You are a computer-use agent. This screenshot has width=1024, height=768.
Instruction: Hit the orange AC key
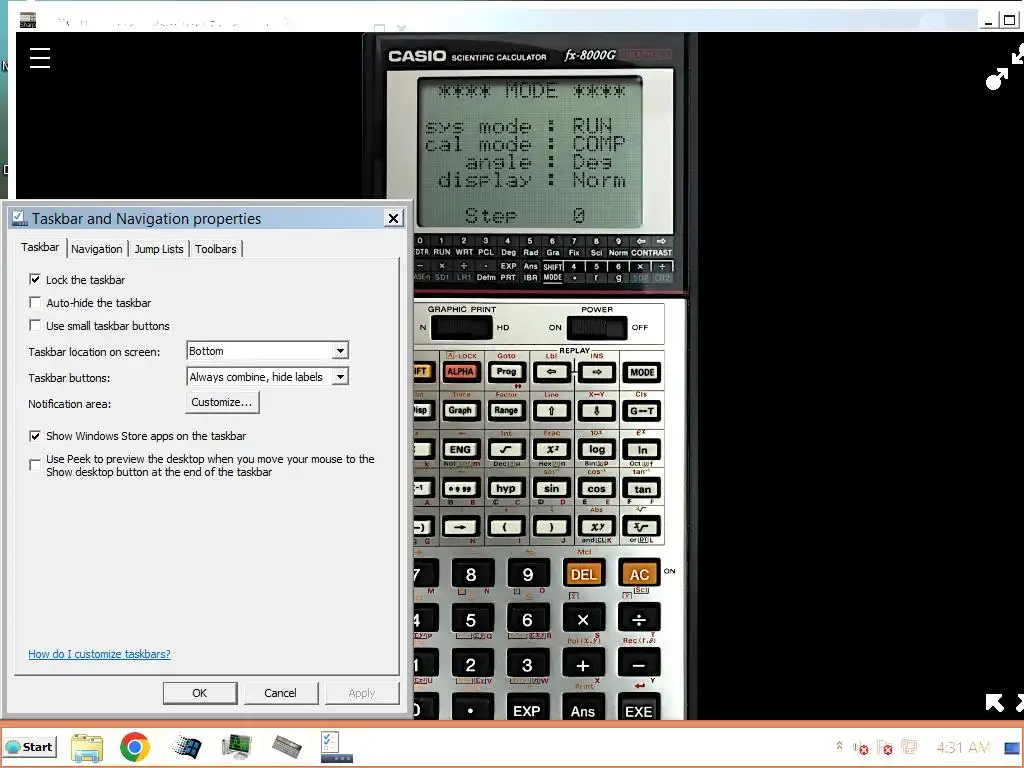(639, 574)
